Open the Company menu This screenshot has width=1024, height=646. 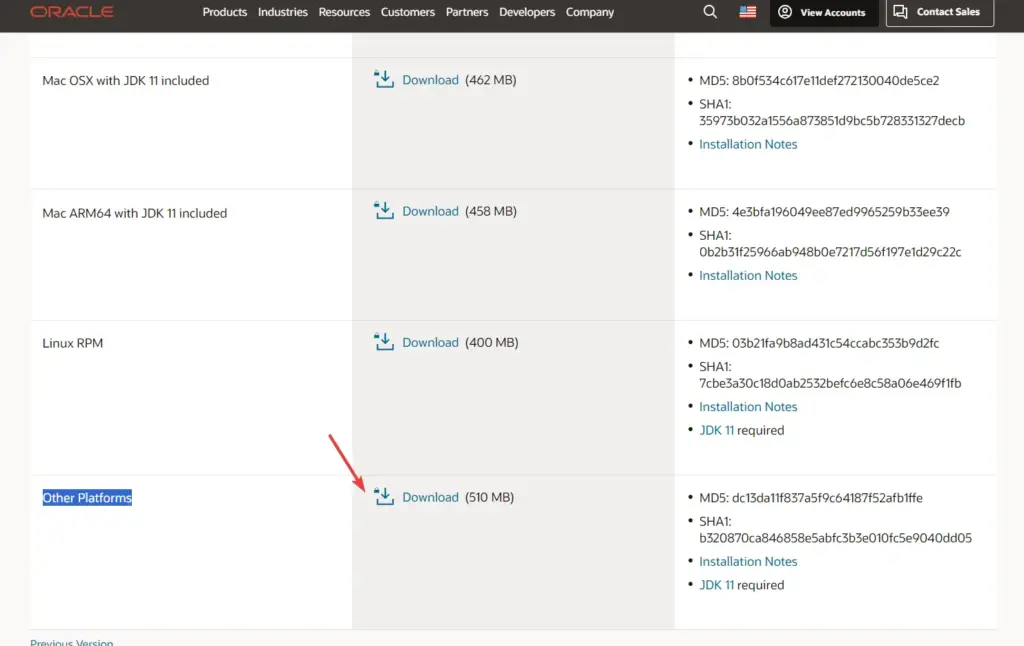pyautogui.click(x=589, y=12)
